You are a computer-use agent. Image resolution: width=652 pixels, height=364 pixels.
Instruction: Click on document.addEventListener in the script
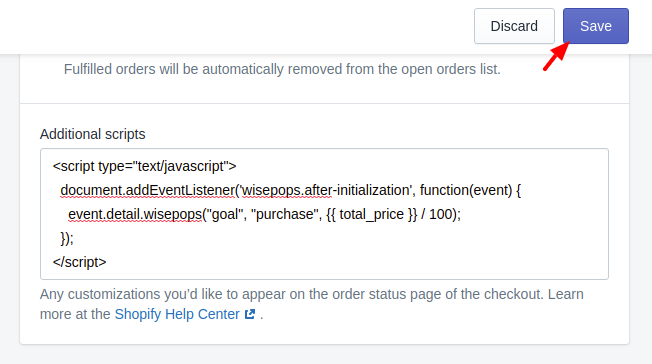(147, 190)
